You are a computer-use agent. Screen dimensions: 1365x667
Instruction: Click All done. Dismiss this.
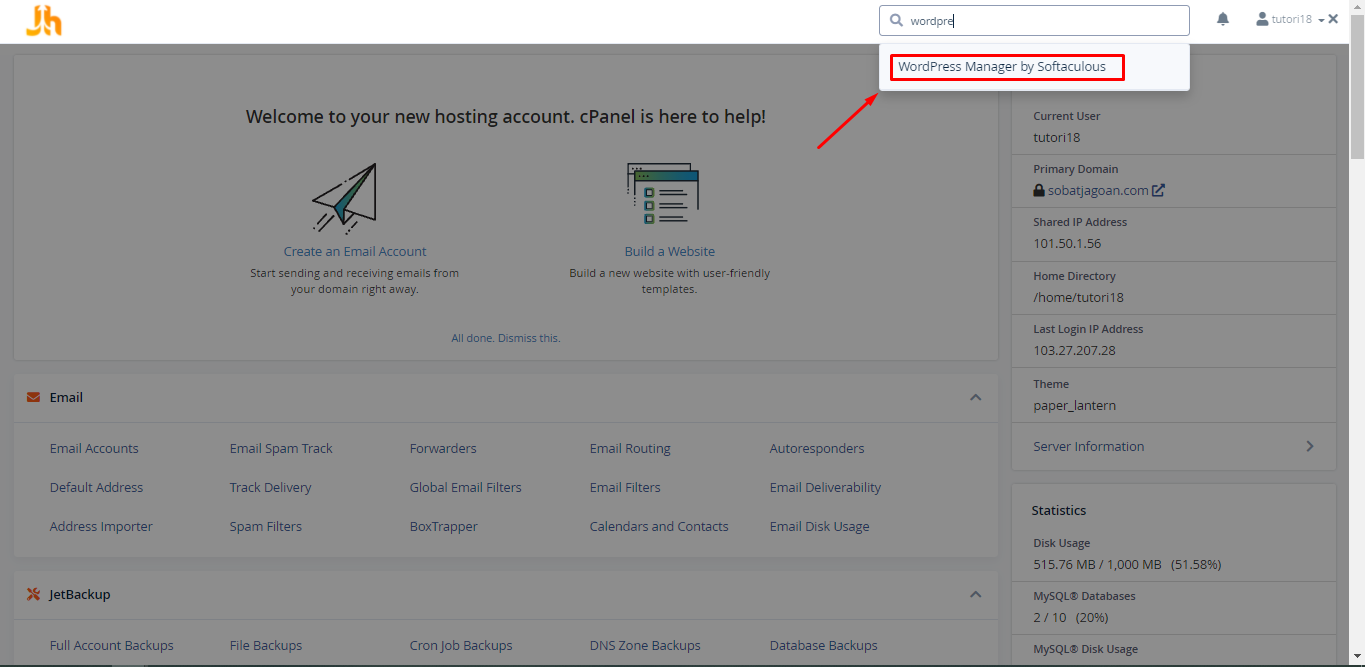(506, 338)
